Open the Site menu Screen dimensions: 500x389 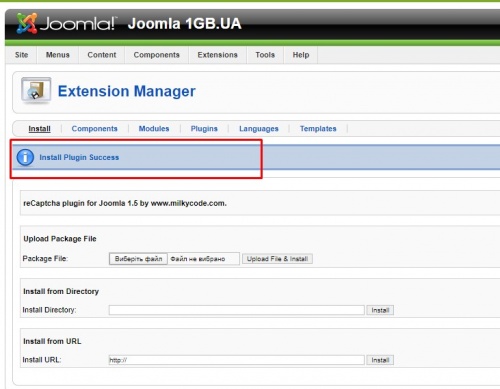[x=21, y=55]
